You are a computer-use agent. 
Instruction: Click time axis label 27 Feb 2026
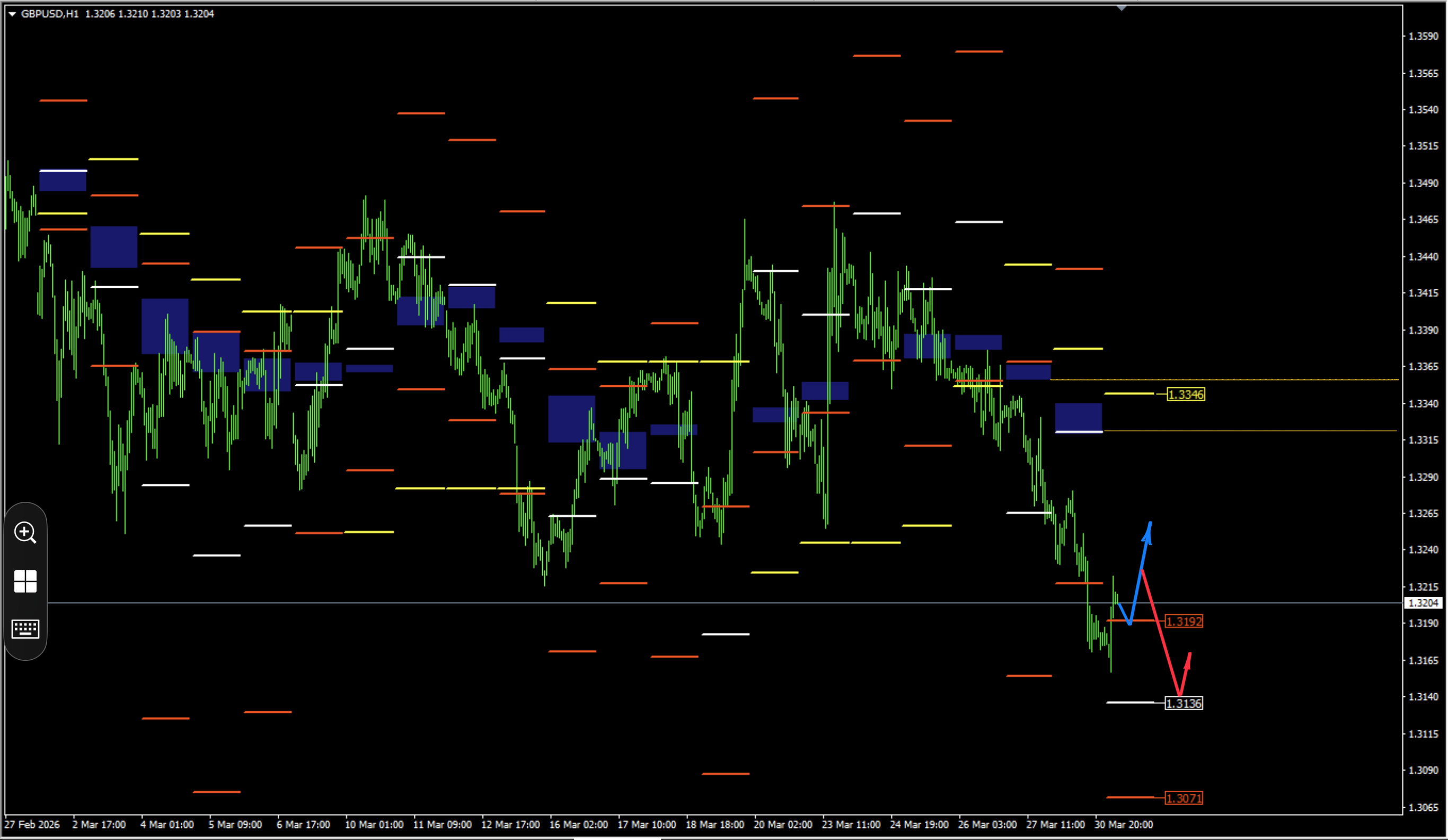click(x=32, y=825)
